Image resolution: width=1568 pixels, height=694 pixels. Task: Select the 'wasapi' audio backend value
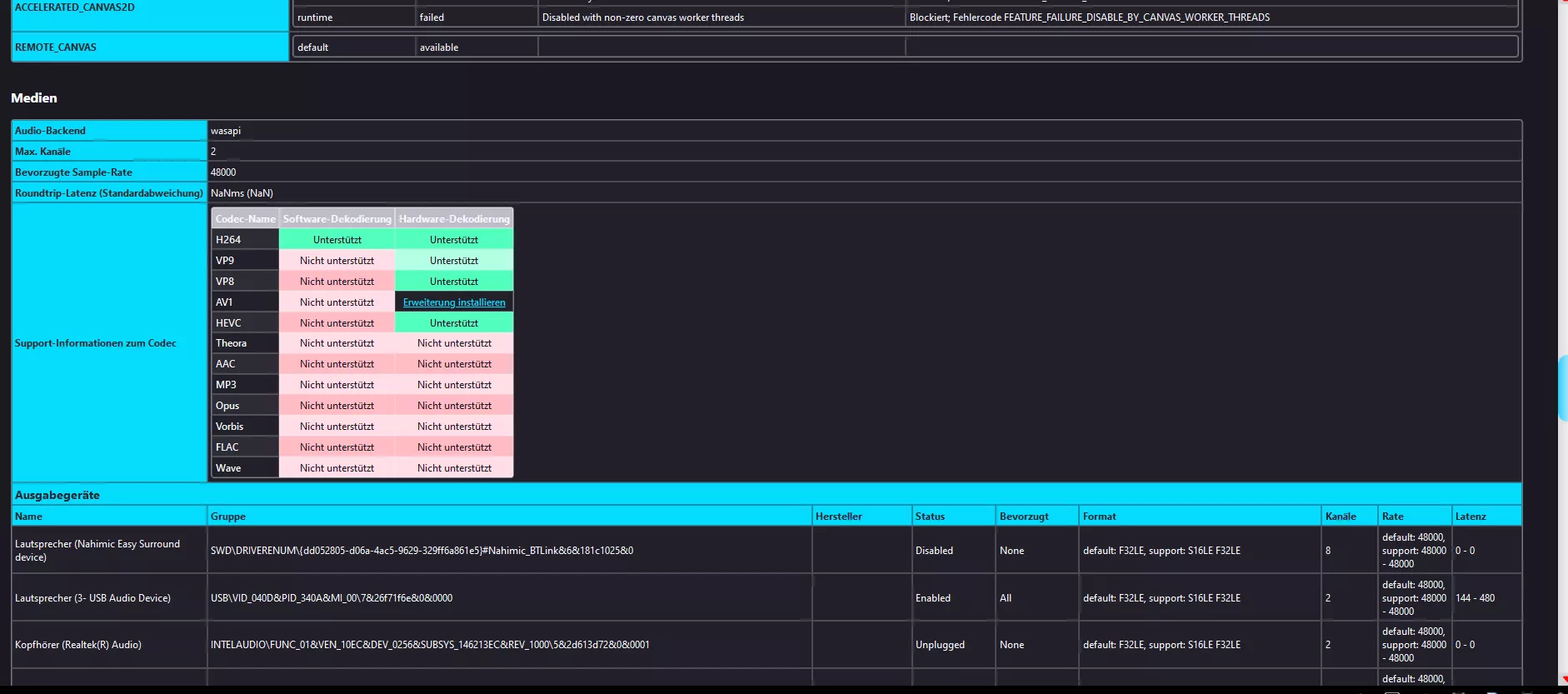(x=226, y=131)
